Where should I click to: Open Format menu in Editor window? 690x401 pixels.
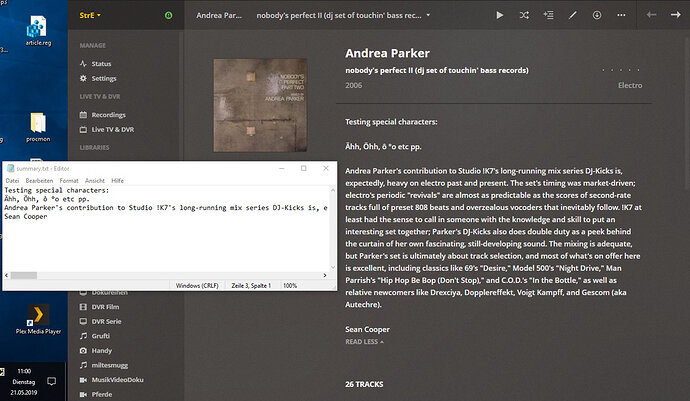click(69, 180)
